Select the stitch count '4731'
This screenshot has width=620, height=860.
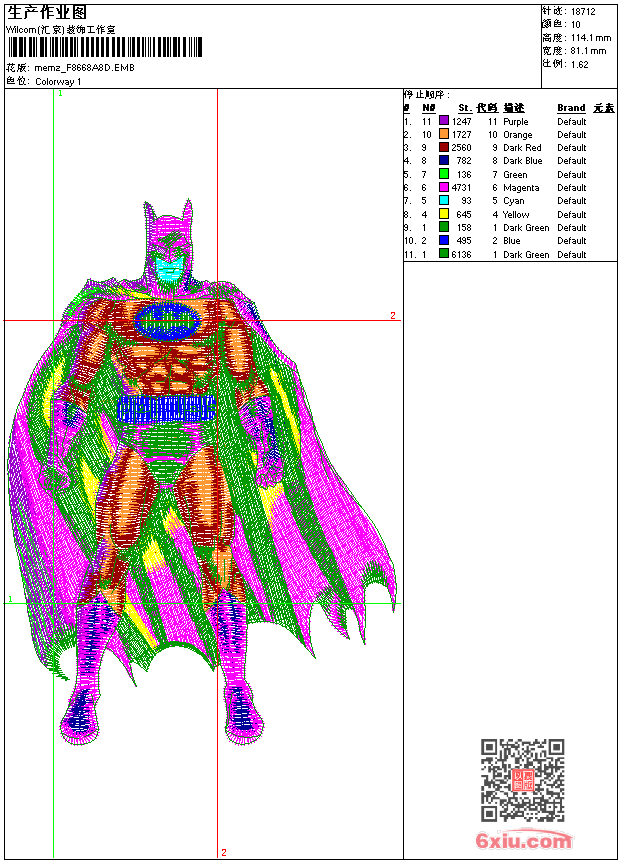pyautogui.click(x=461, y=188)
